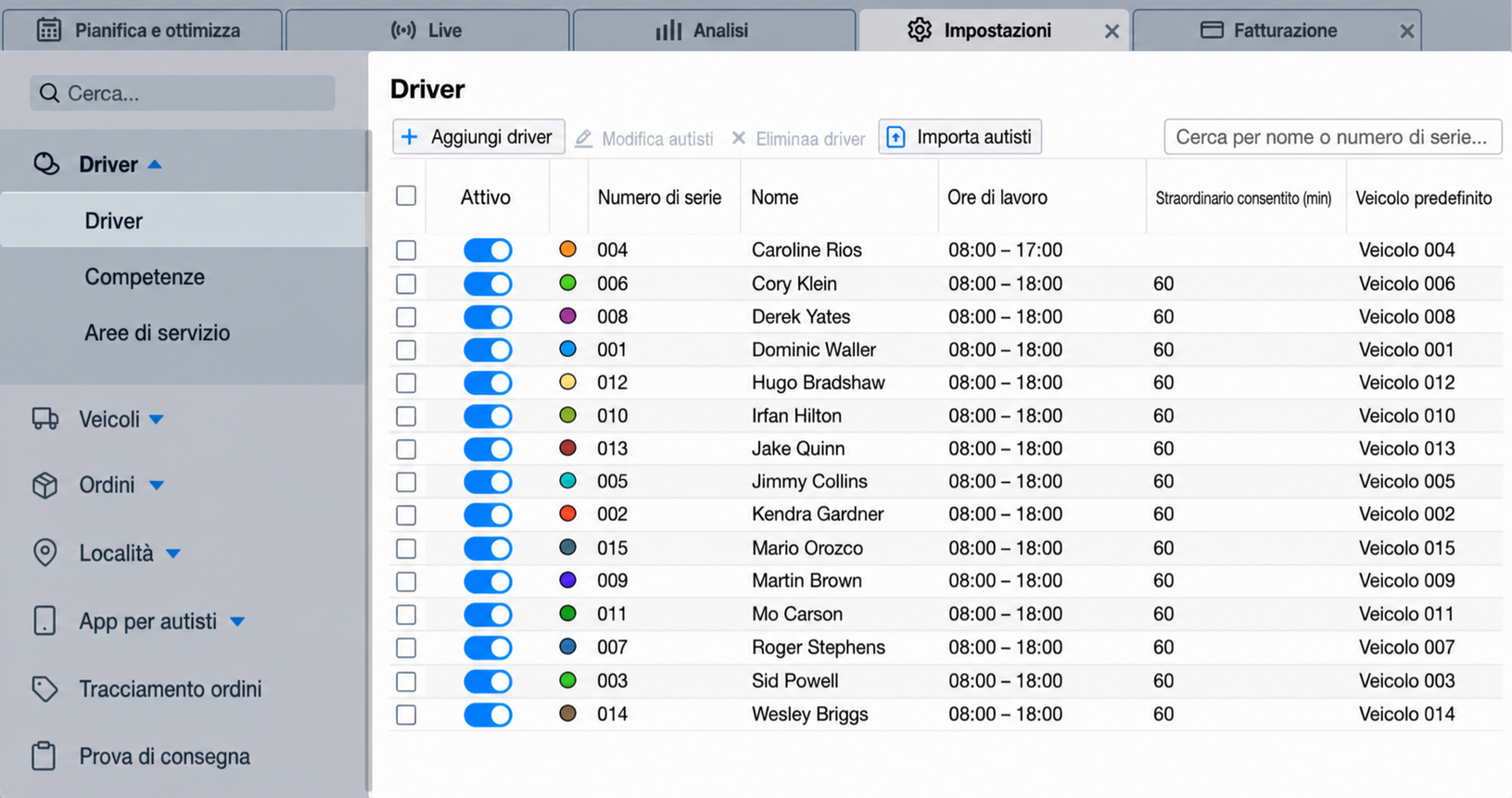This screenshot has height=798, width=1512.
Task: Click the Analisi bar chart icon
Action: point(668,31)
